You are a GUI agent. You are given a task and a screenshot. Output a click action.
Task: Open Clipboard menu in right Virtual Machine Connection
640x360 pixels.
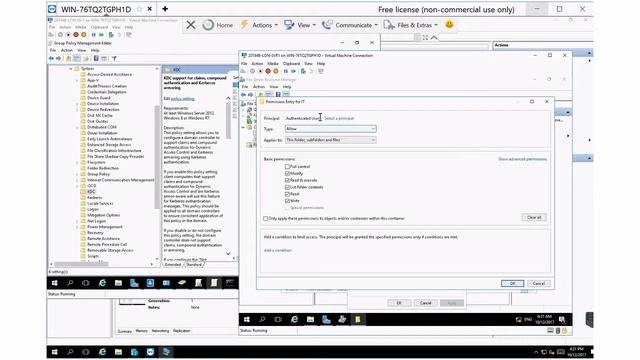point(291,64)
